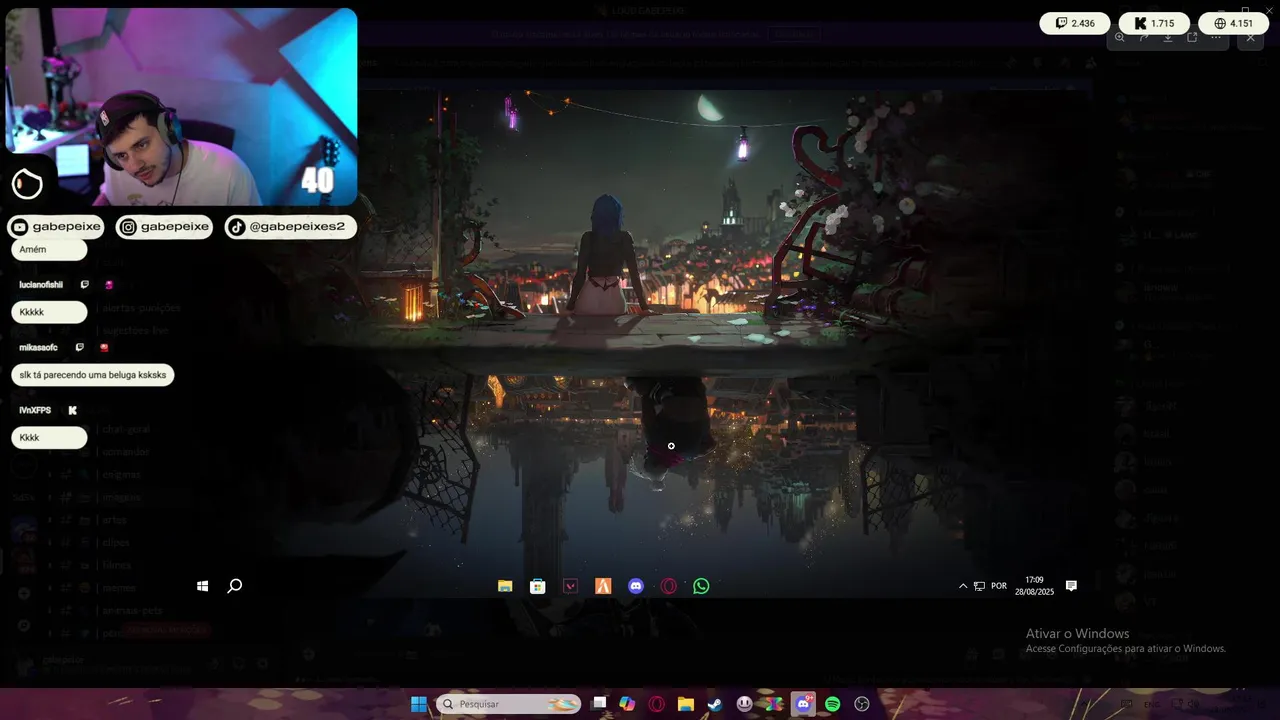Screen dimensions: 1280x720
Task: Click the YouTube gabepeixe handle badge
Action: coord(56,227)
